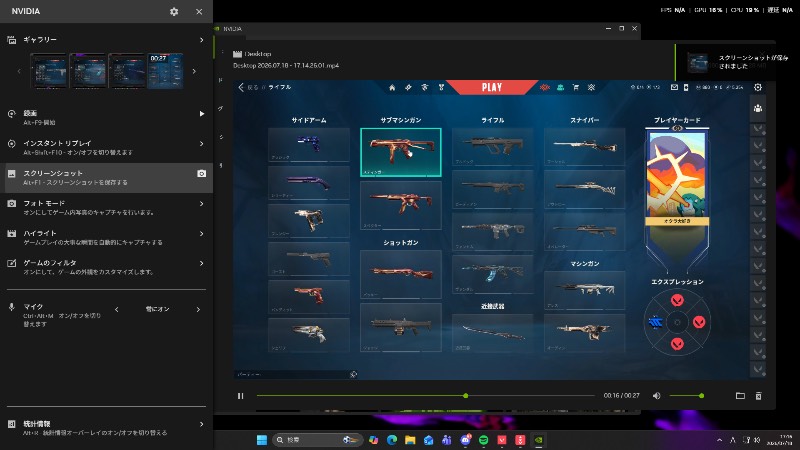Click the ギャラリー gallery icon

pyautogui.click(x=11, y=40)
